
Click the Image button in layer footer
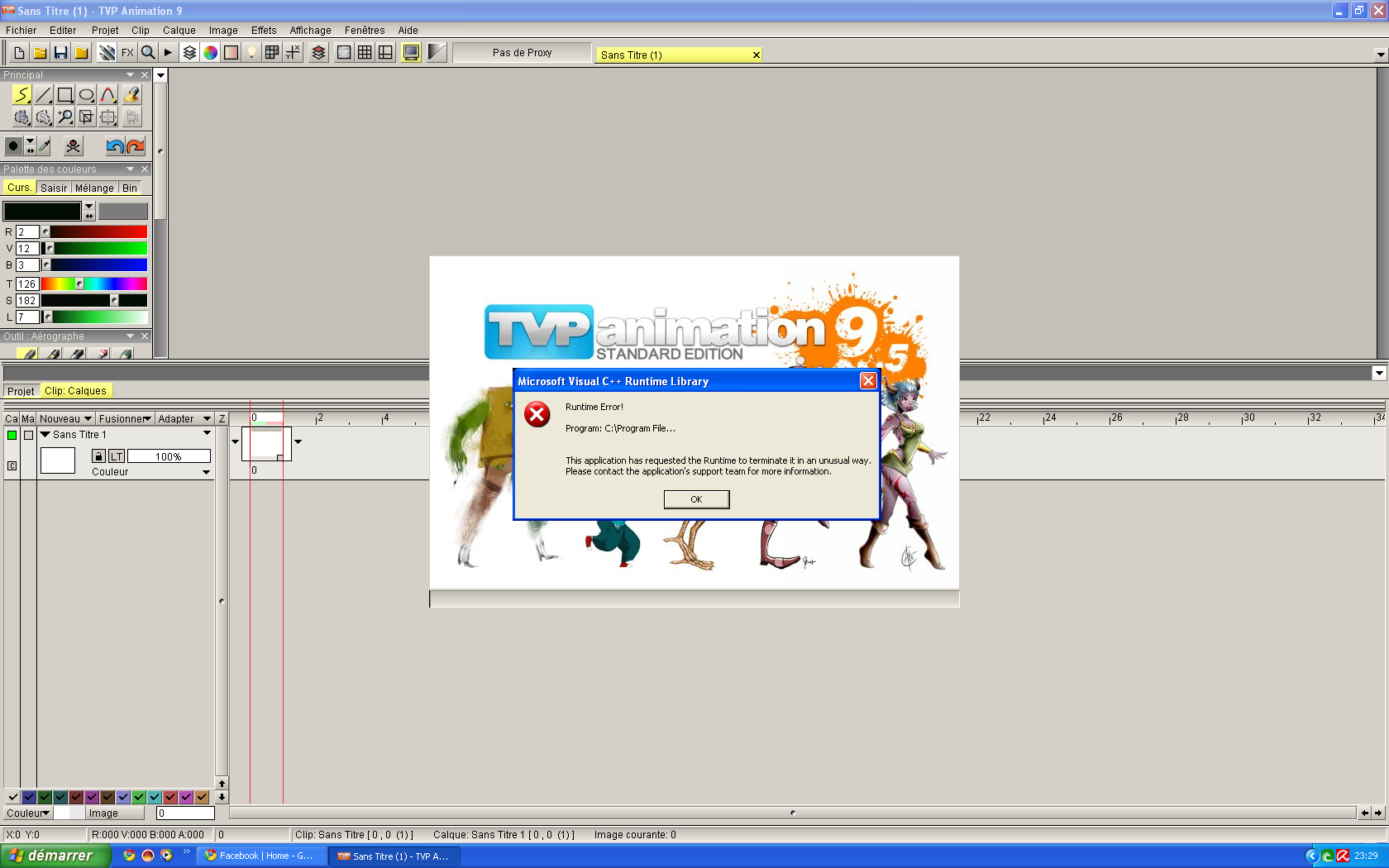(116, 813)
